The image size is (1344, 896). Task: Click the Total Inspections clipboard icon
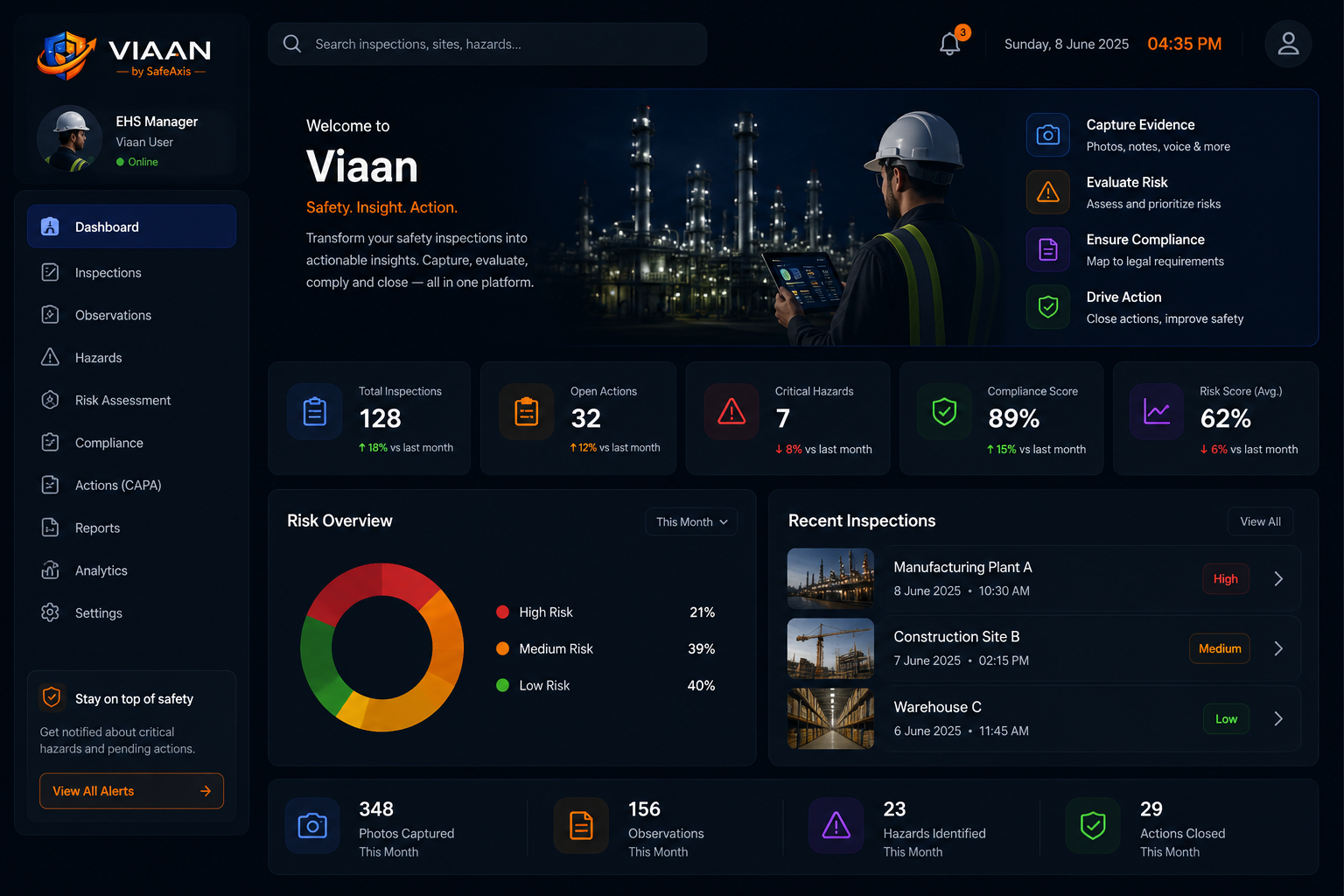pos(315,411)
